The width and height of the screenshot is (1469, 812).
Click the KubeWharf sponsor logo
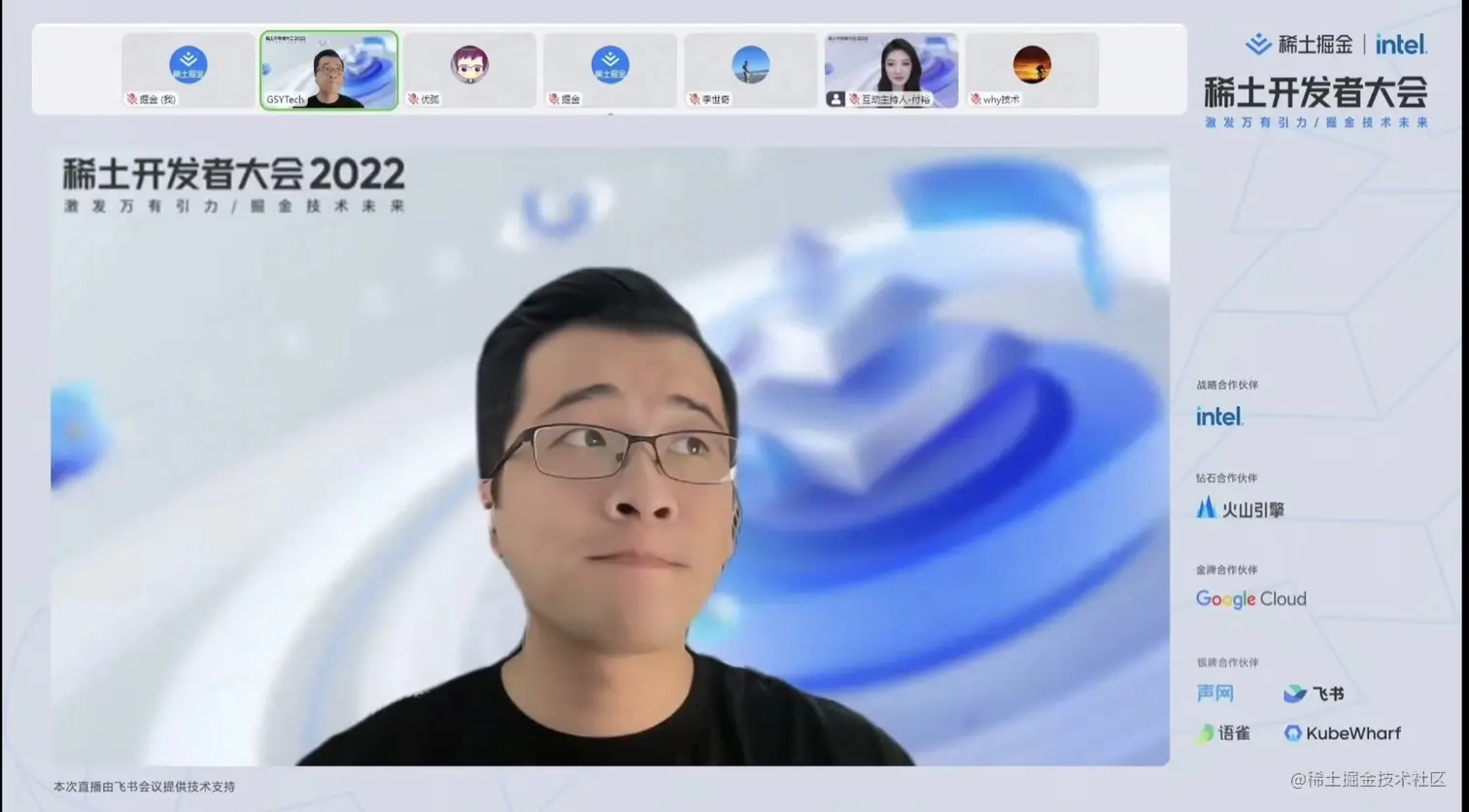(x=1343, y=733)
